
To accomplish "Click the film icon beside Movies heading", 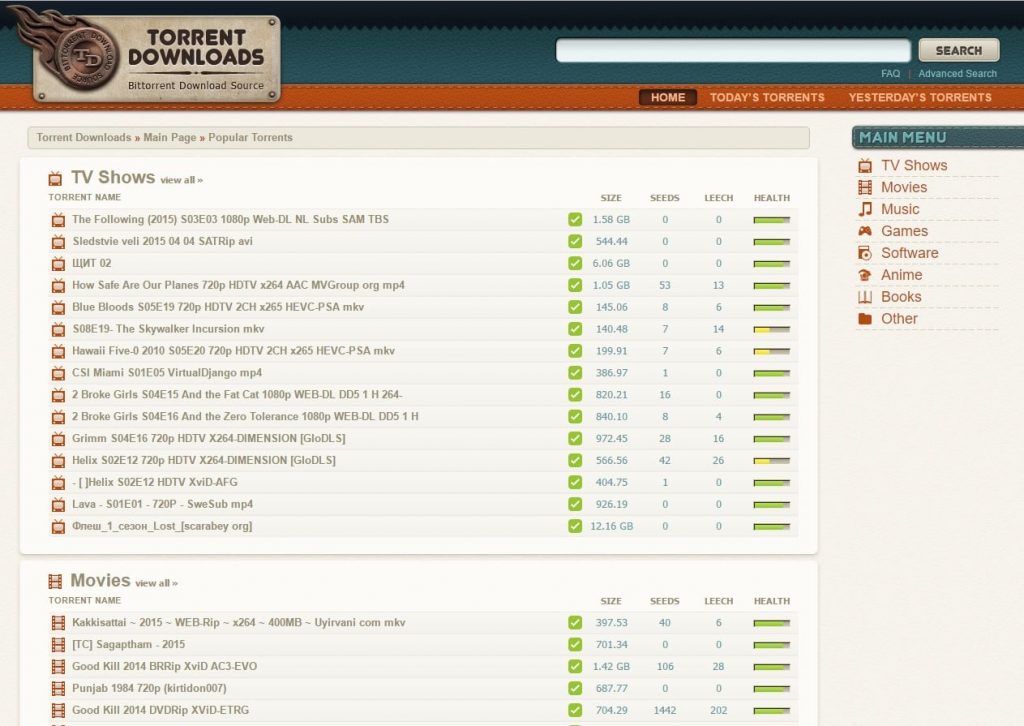I will pos(55,581).
